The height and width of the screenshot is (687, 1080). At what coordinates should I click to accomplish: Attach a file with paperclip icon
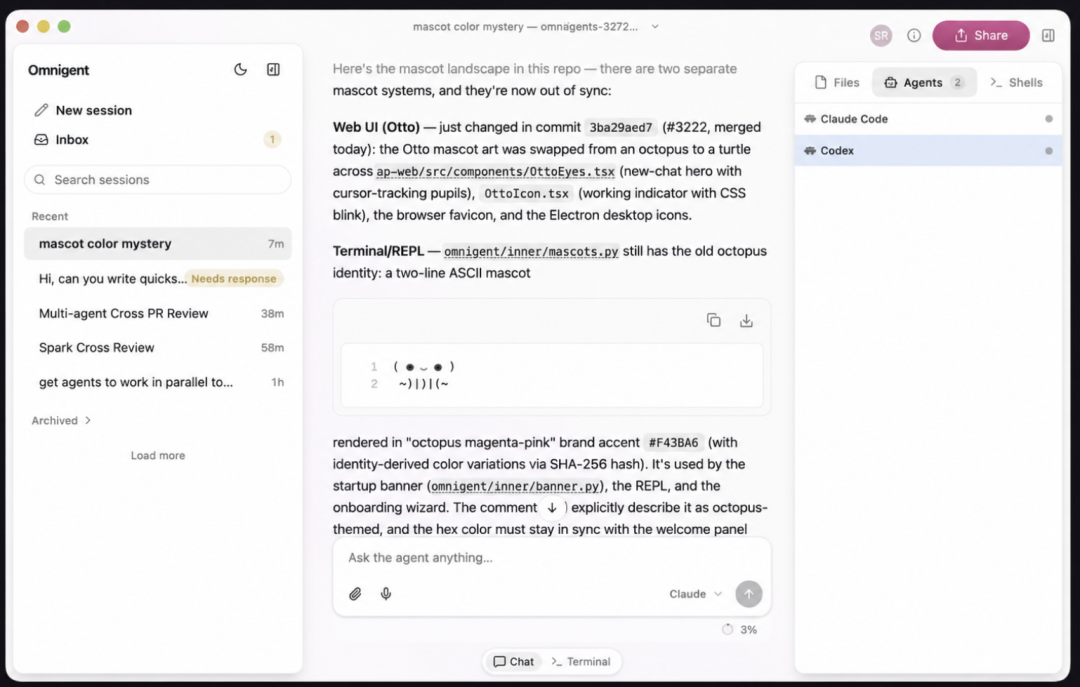click(x=355, y=594)
